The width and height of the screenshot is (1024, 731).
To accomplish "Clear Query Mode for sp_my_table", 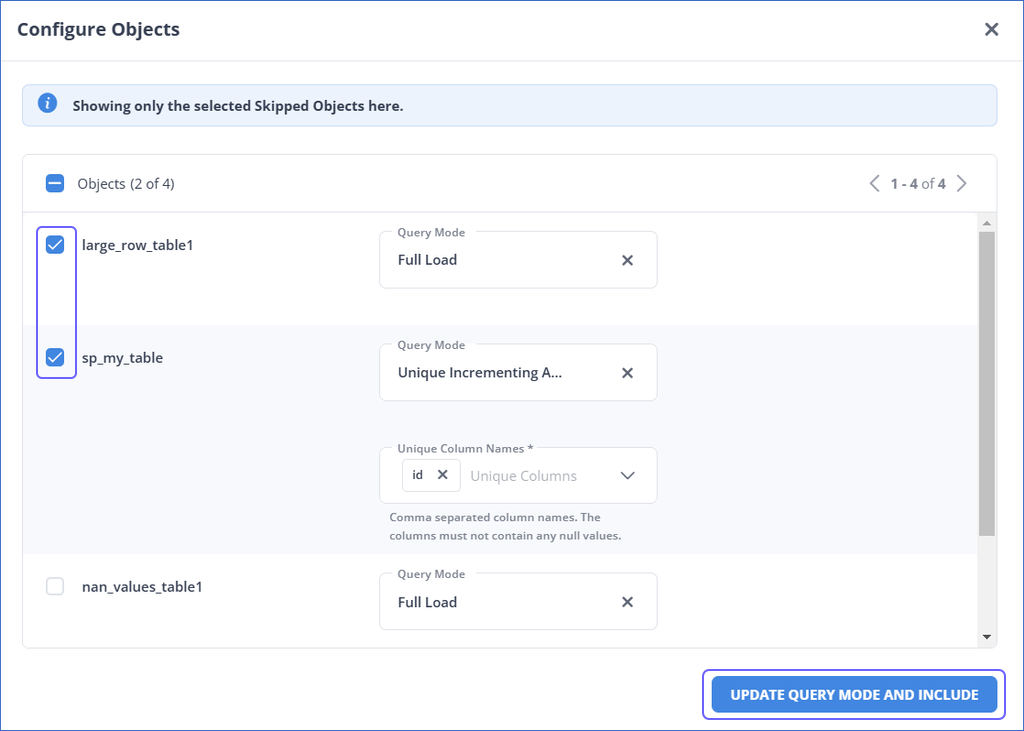I will [x=627, y=373].
